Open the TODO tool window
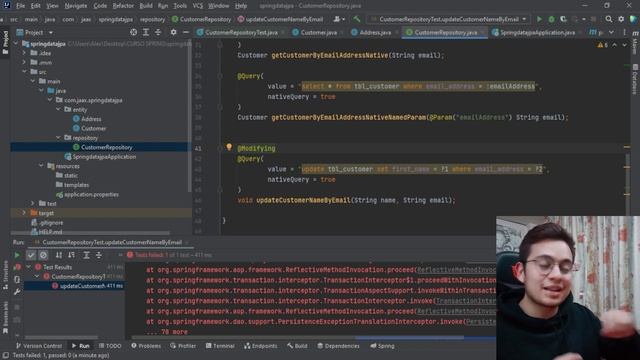This screenshot has height=360, width=640. (x=110, y=346)
